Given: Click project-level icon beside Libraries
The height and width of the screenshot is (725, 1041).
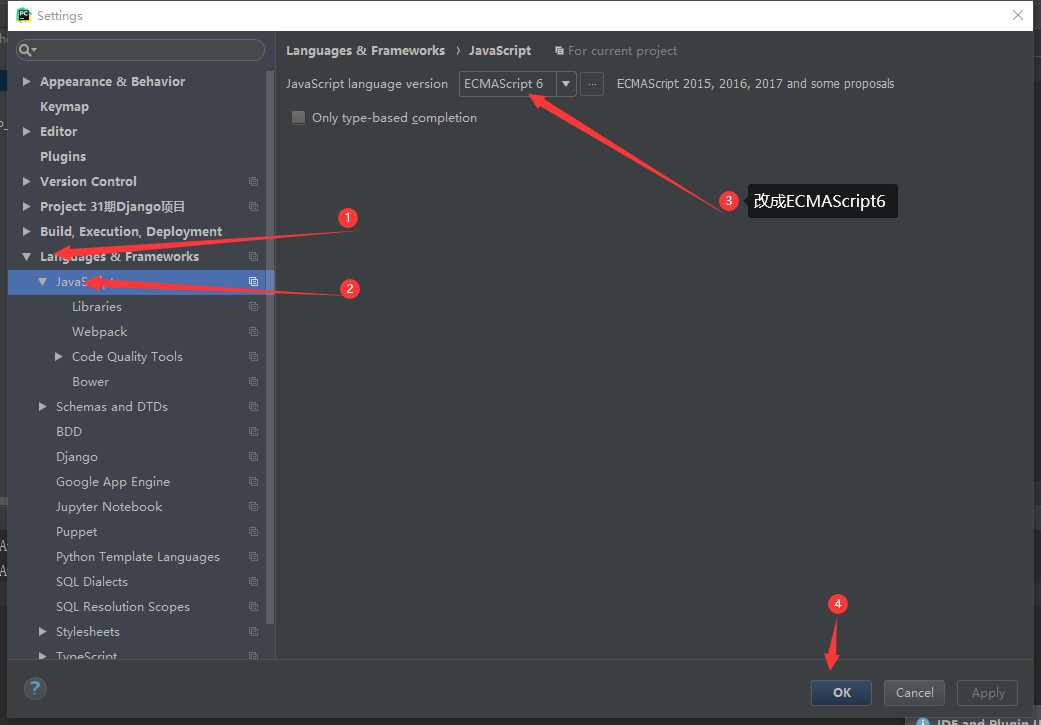Looking at the screenshot, I should [253, 307].
